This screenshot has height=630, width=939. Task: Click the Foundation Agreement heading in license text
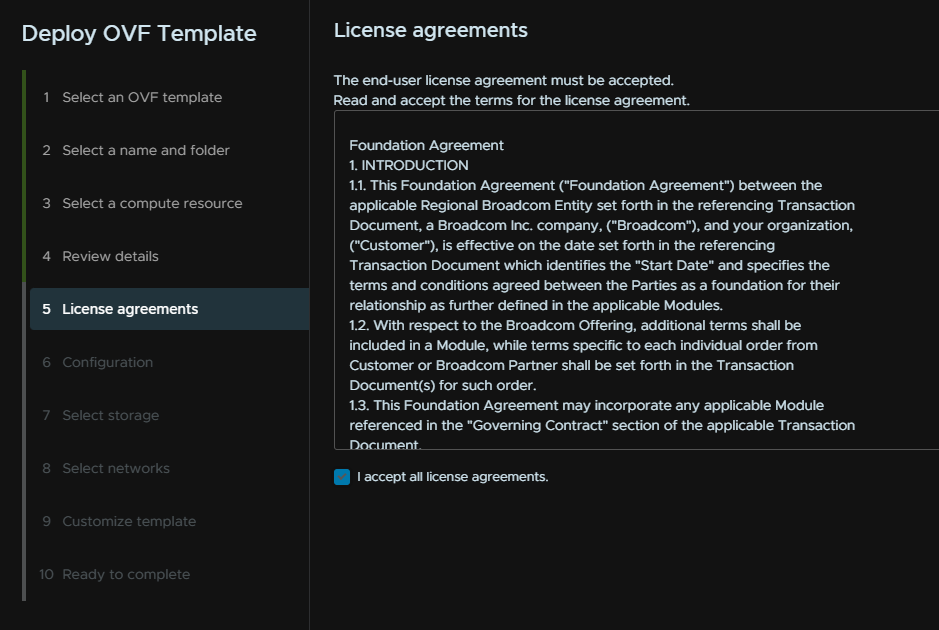426,146
